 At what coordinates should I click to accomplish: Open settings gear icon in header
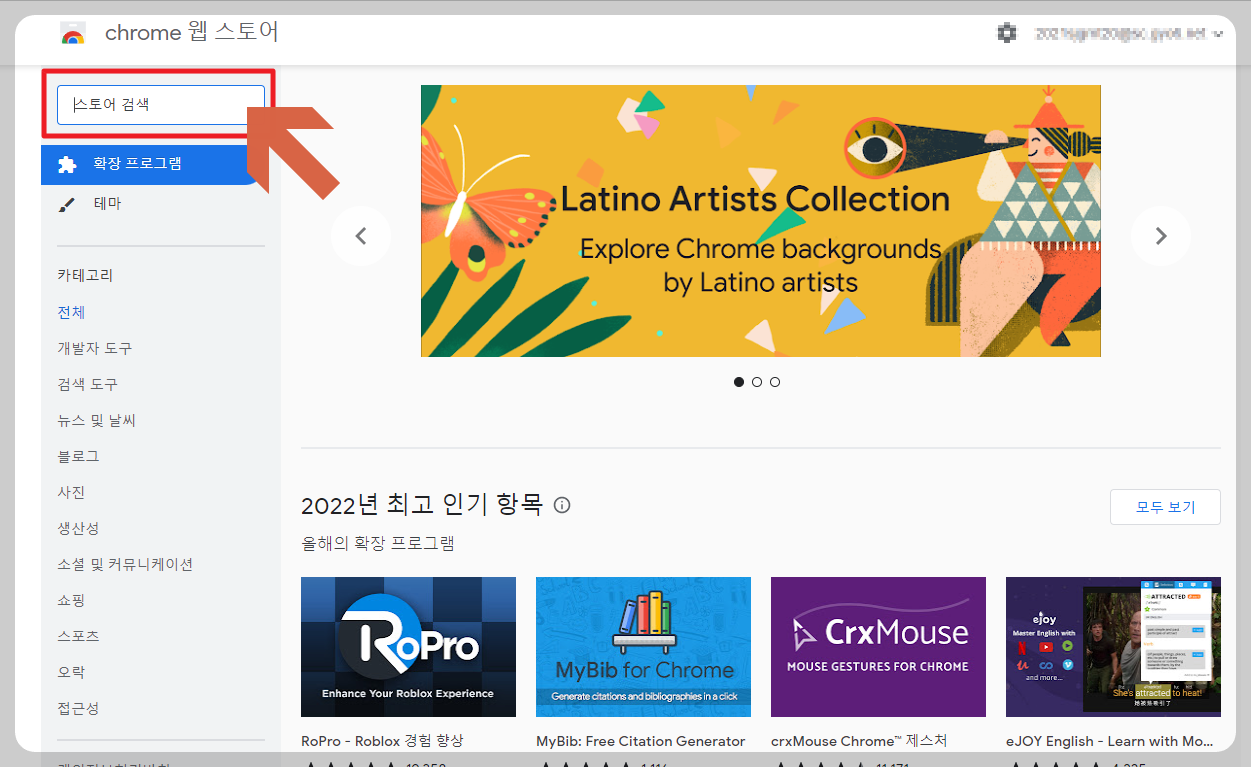[x=1007, y=33]
